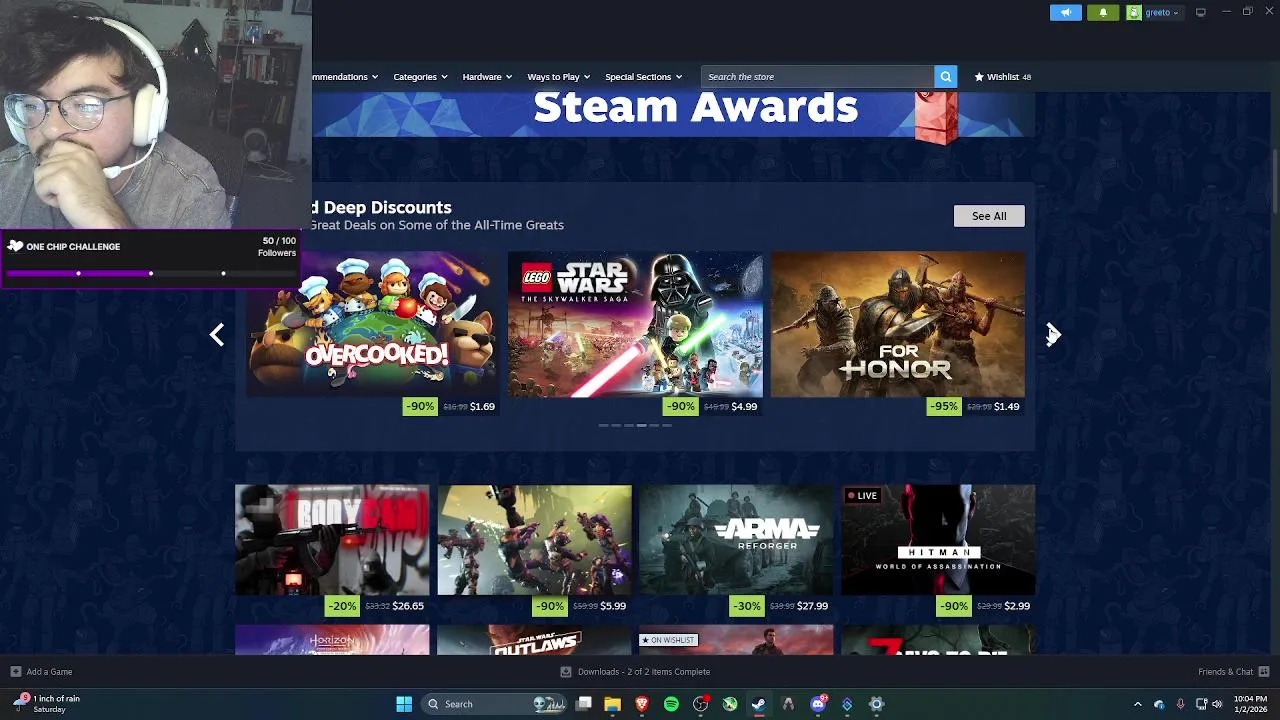This screenshot has height=720, width=1280.
Task: Click the See All button
Action: coord(989,216)
